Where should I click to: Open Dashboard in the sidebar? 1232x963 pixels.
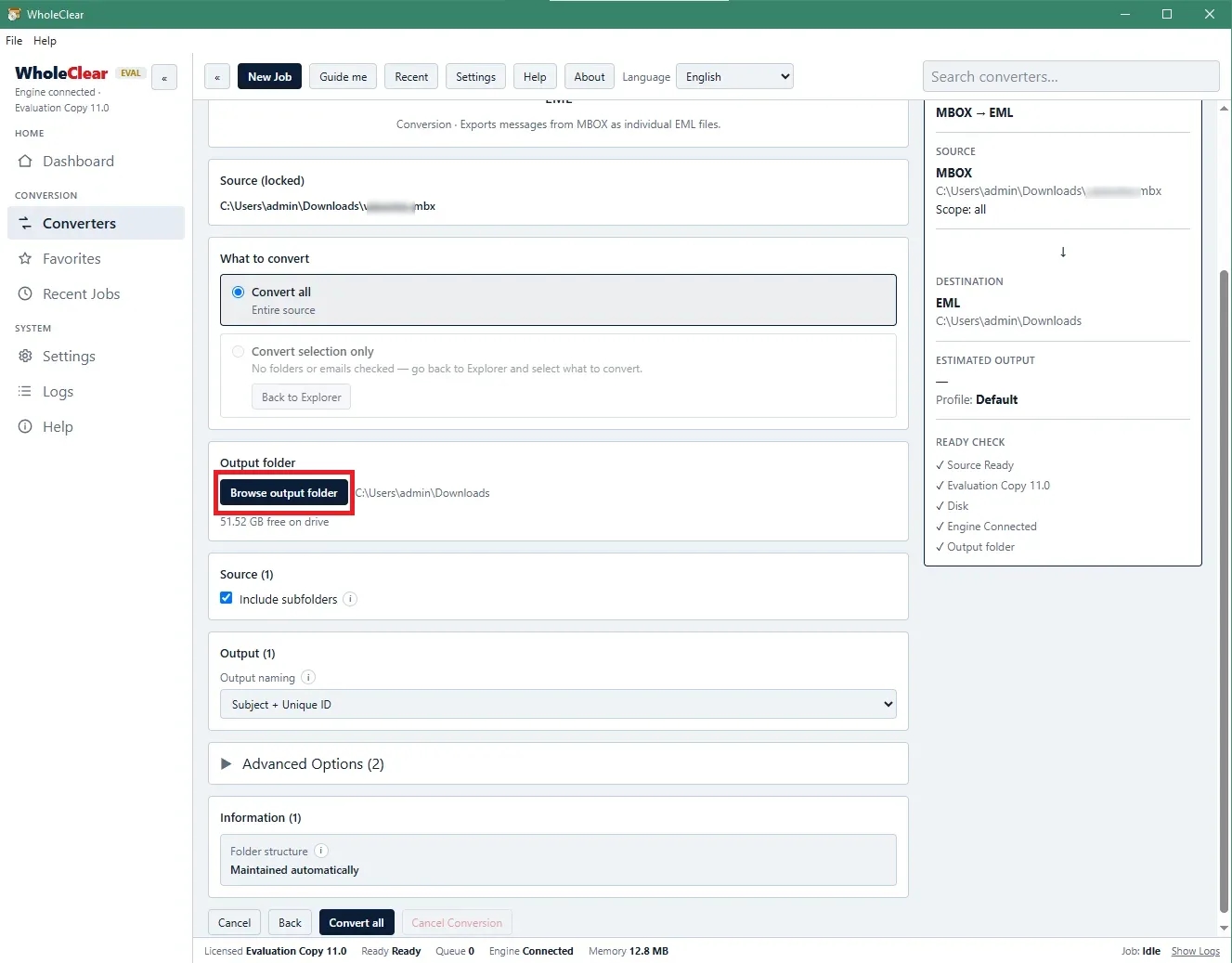tap(96, 162)
